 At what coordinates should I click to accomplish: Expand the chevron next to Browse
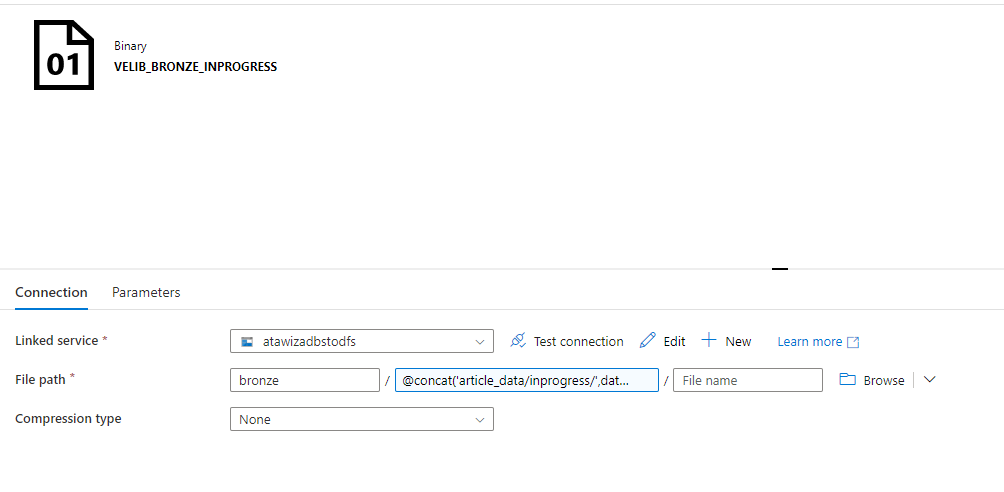pos(930,380)
